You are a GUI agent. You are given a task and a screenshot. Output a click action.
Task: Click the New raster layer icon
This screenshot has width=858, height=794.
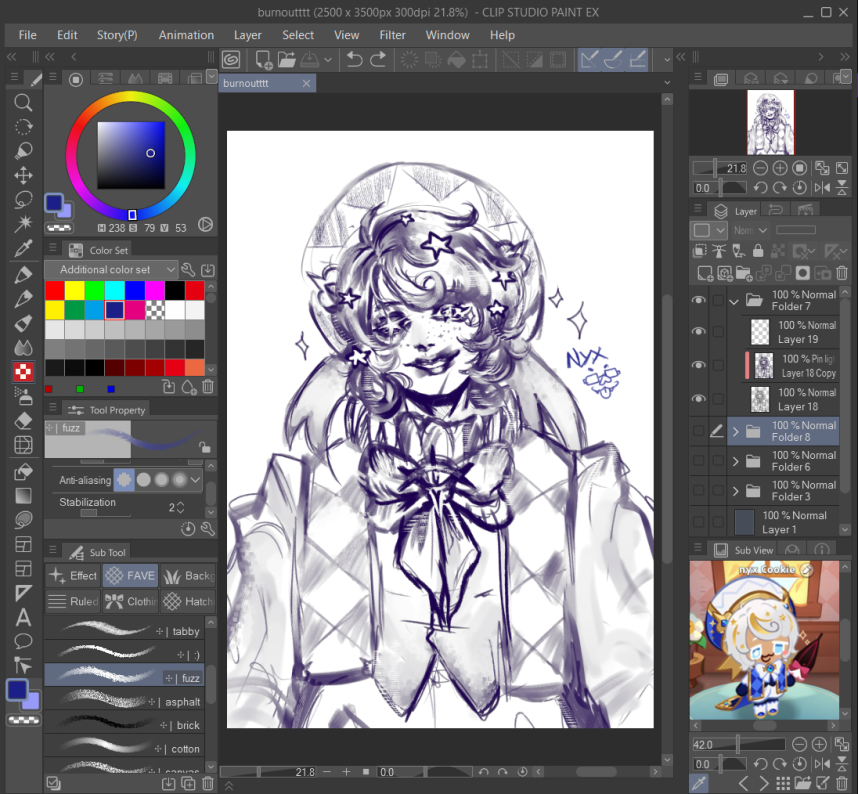coord(705,273)
